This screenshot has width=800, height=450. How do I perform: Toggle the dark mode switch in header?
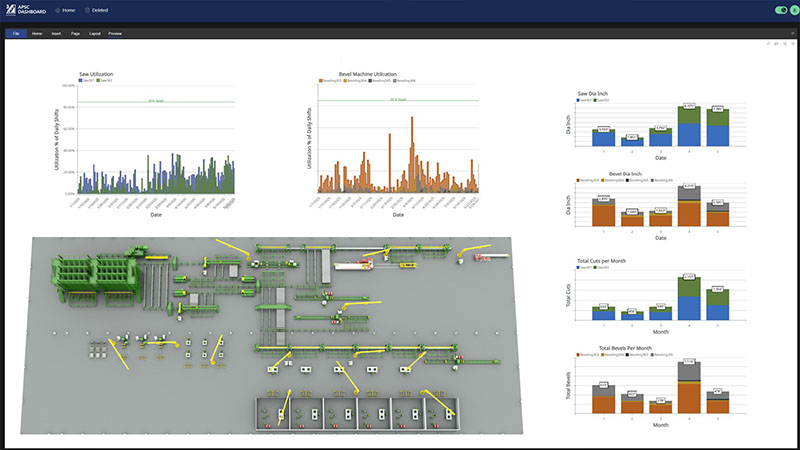(x=780, y=10)
